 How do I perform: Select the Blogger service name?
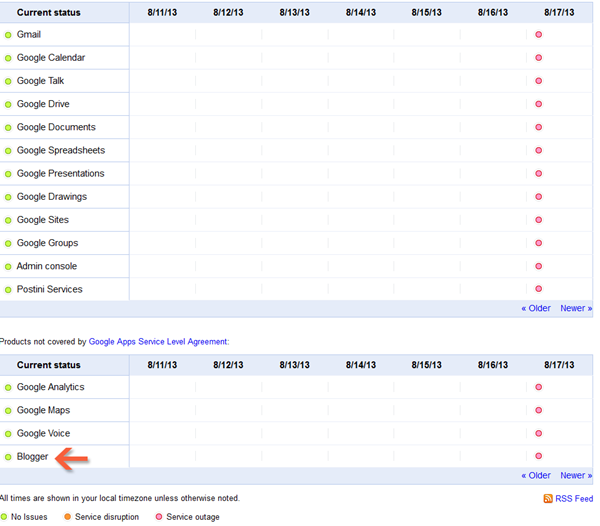click(x=32, y=456)
